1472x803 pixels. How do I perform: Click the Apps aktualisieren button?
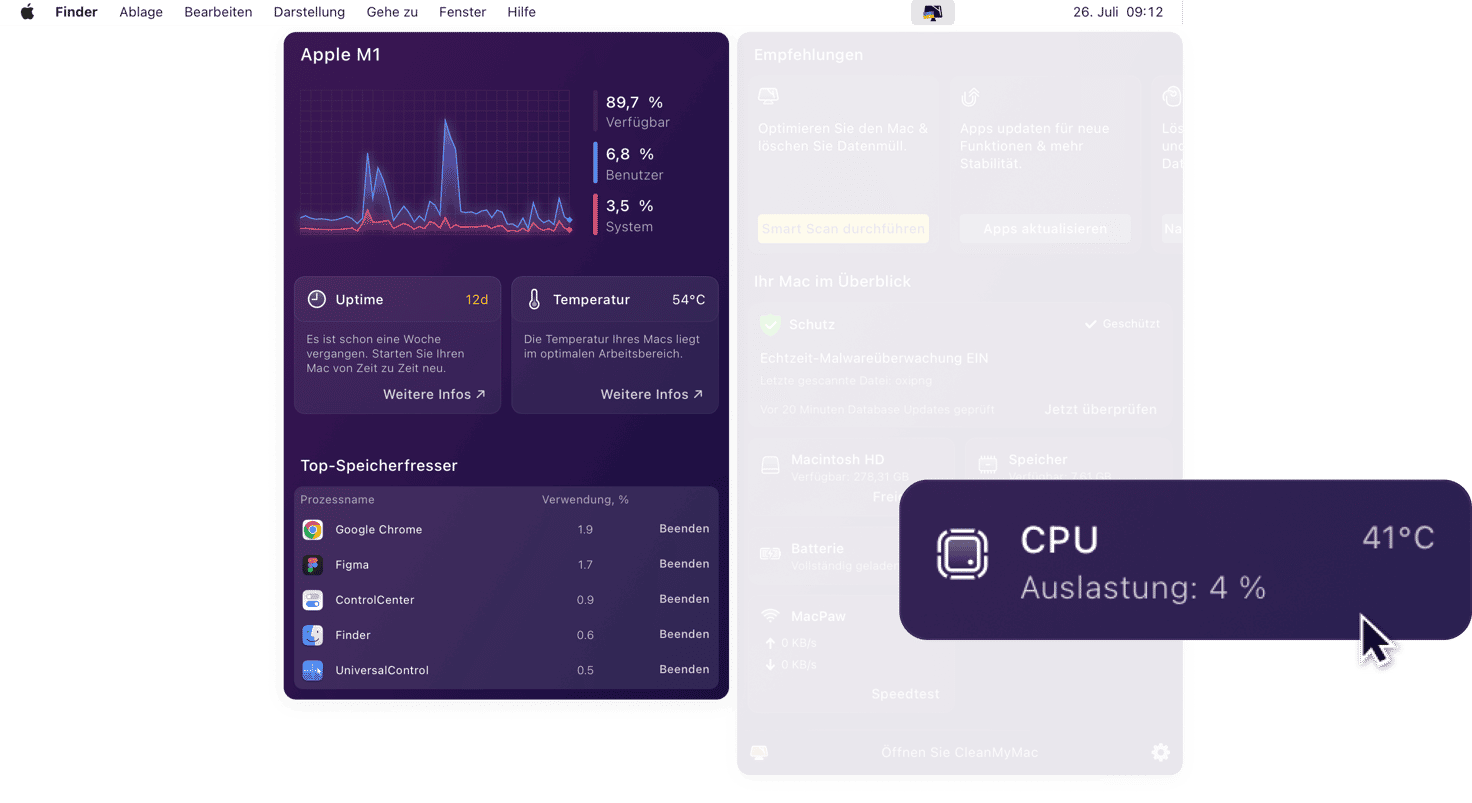(1045, 229)
